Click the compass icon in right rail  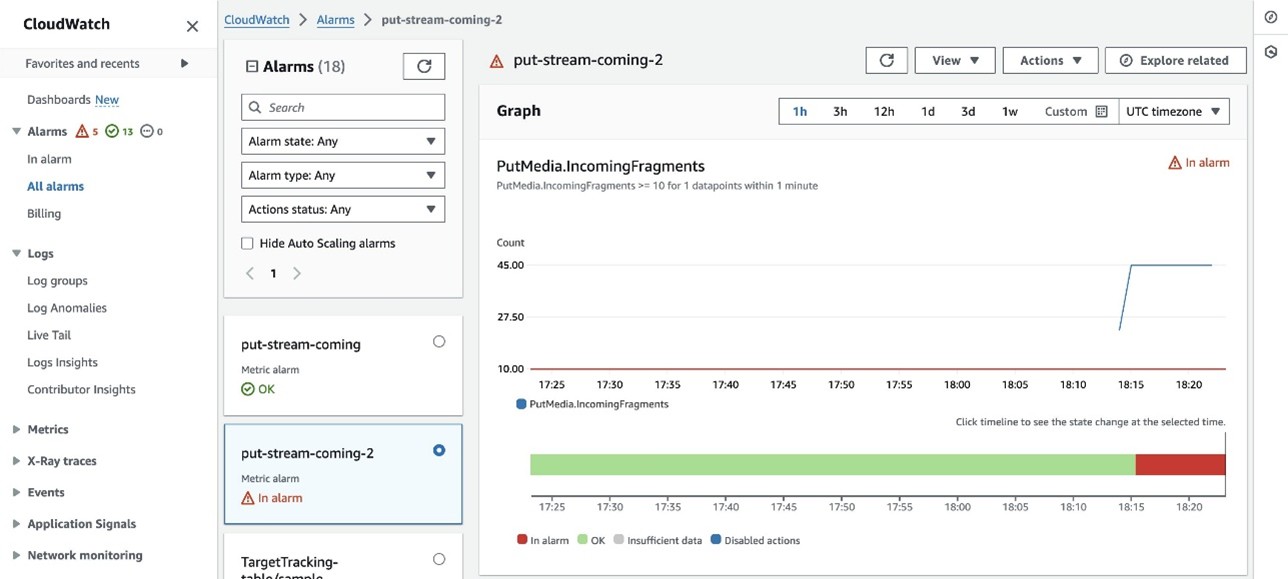click(x=1271, y=17)
